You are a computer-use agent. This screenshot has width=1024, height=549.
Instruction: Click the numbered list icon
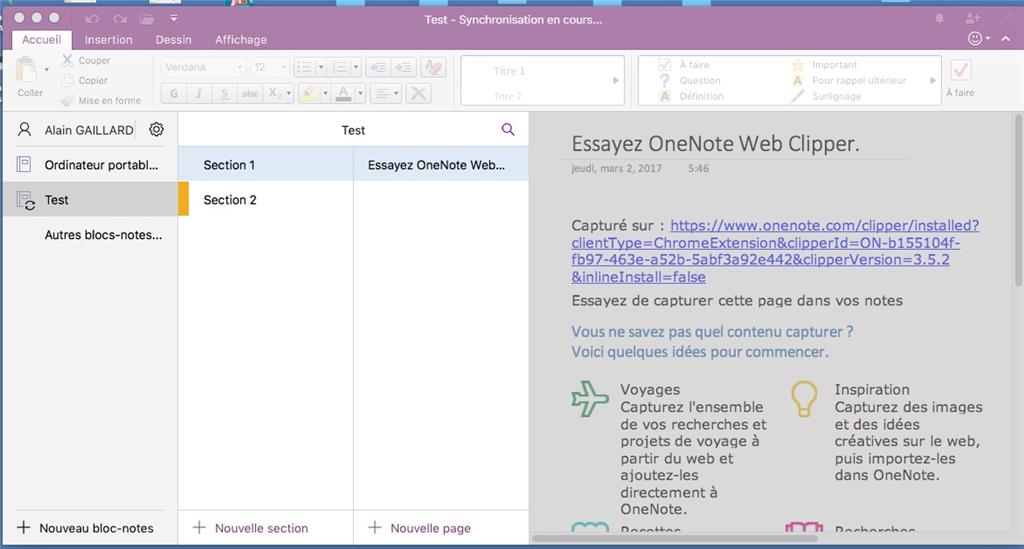(x=340, y=67)
